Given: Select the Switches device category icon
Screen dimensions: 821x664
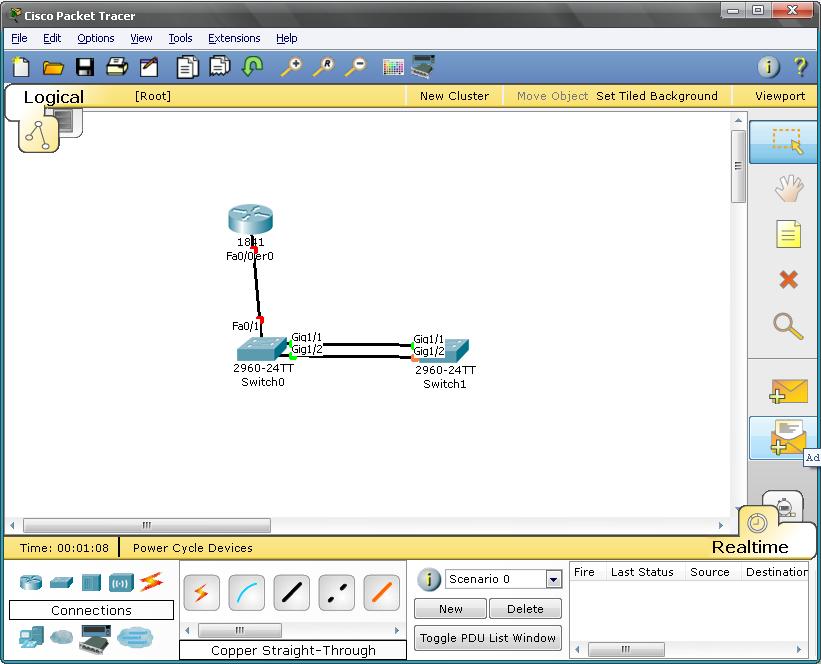Looking at the screenshot, I should [62, 582].
